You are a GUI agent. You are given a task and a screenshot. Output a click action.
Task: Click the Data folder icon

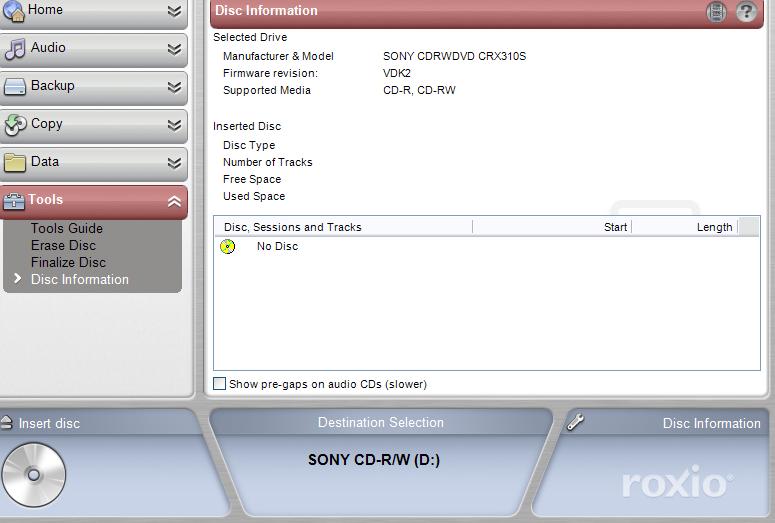14,163
